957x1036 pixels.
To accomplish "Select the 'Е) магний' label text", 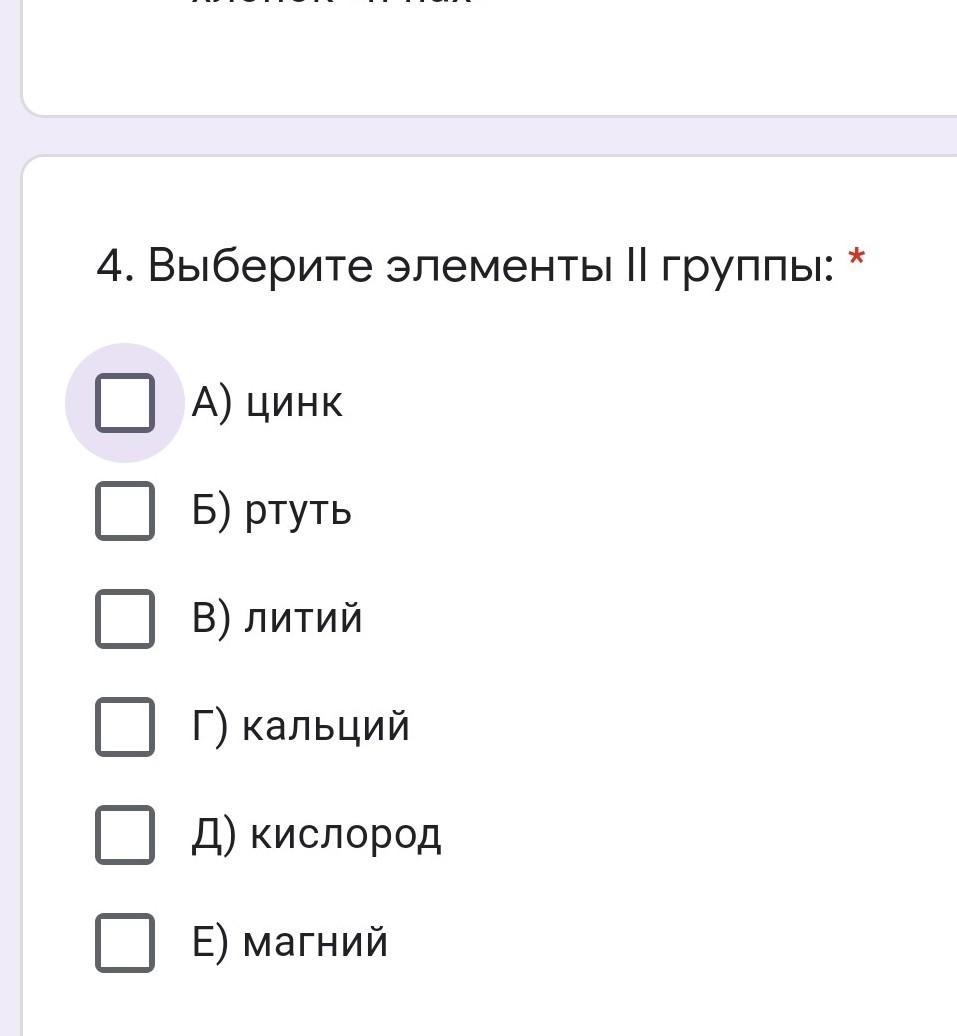I will [x=290, y=942].
